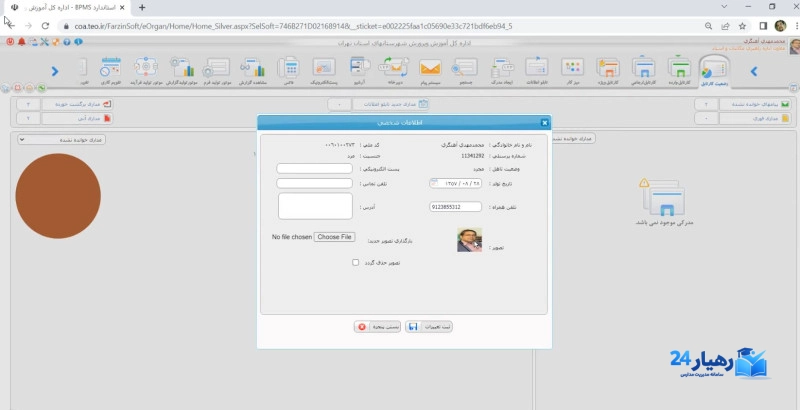800x410 pixels.
Task: Click the birth date field in dialog
Action: tap(456, 183)
